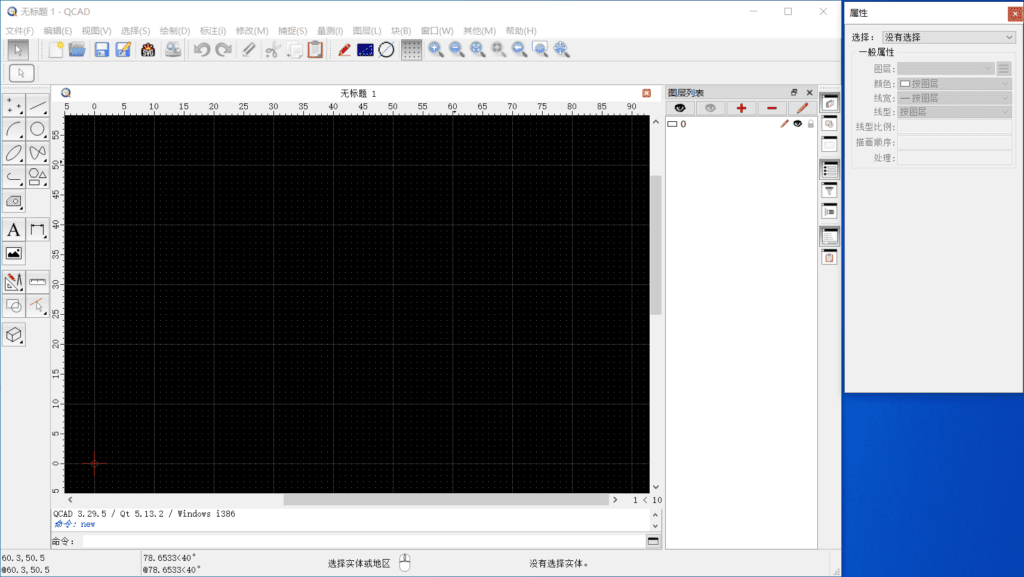The image size is (1024, 577).
Task: Click the Auto Zoom icon
Action: (x=477, y=50)
